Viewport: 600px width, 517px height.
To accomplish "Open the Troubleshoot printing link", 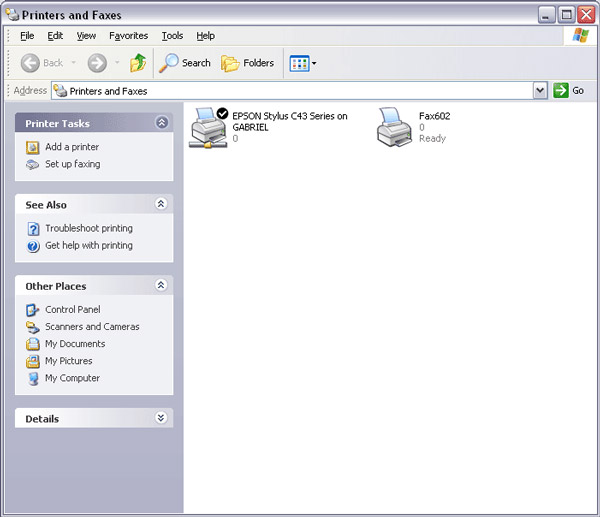I will pos(88,228).
